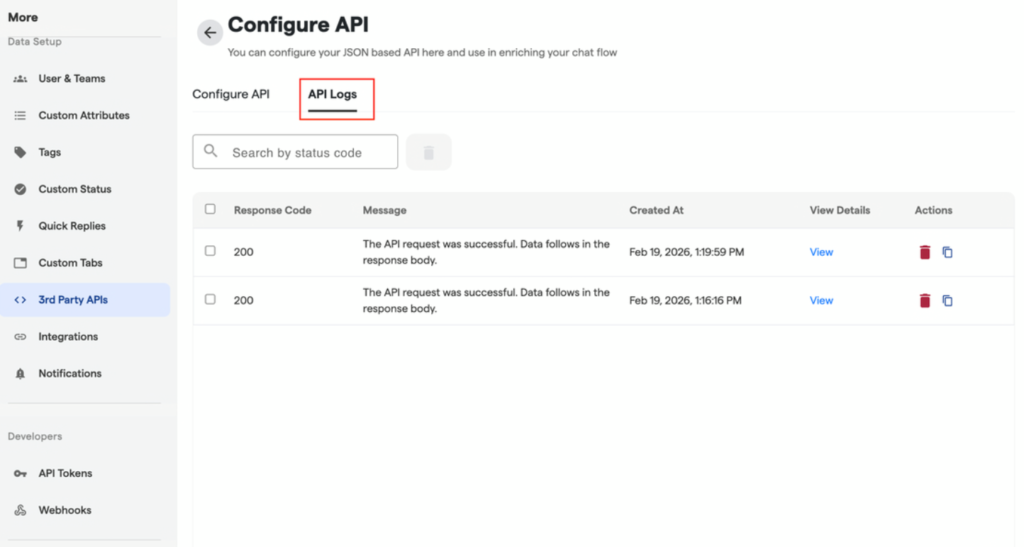This screenshot has height=547, width=1024.
Task: Click the API Tokens key icon
Action: point(20,474)
